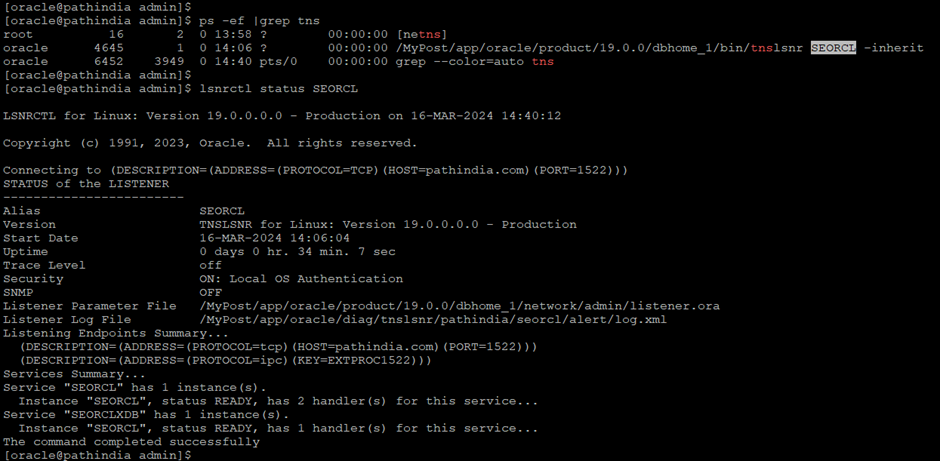
Task: Click the log.xml listener log file path
Action: pyautogui.click(x=433, y=320)
